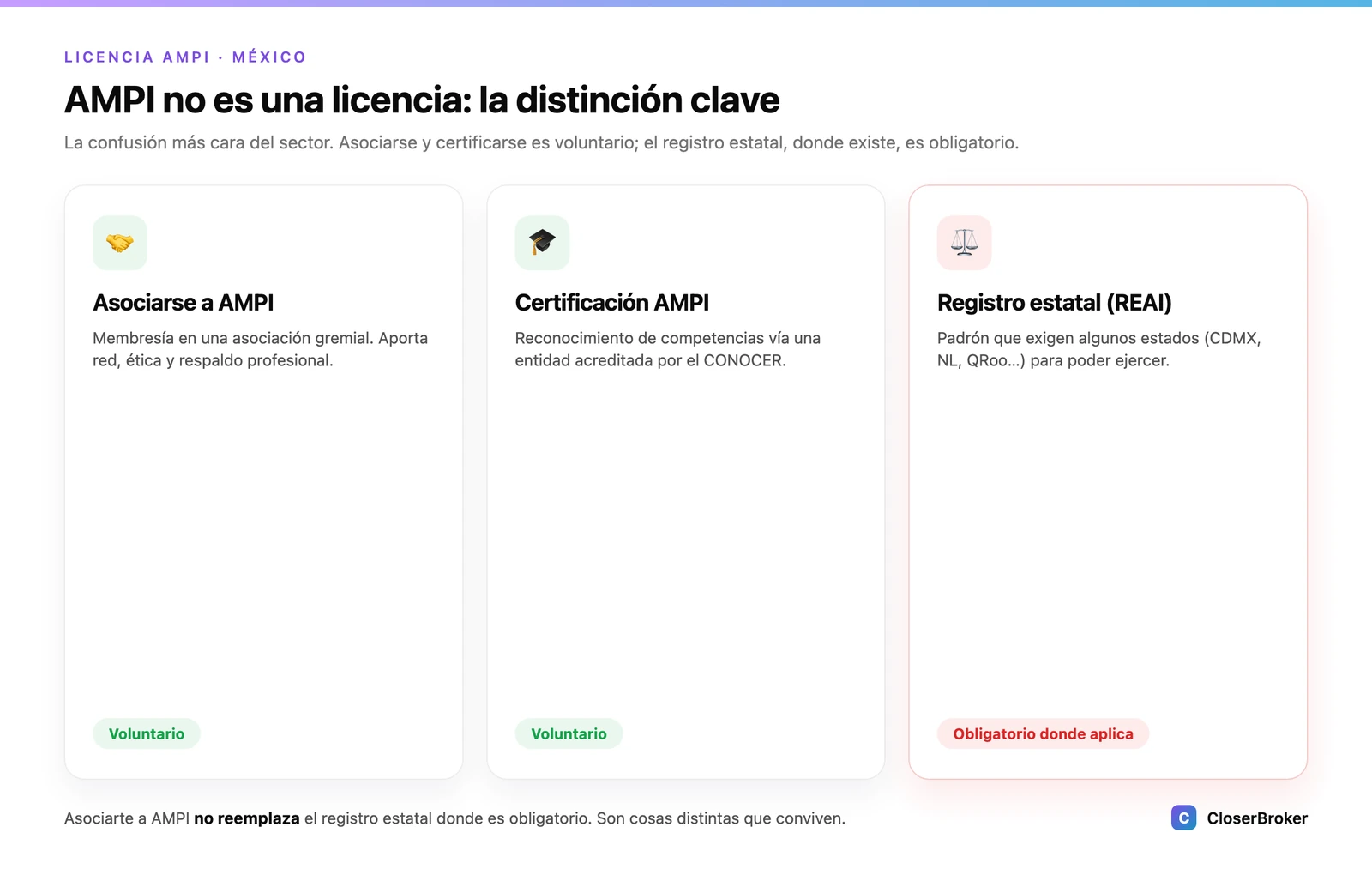Click the subtitle starting La confusión más cara
Image resolution: width=1372 pixels, height=869 pixels.
click(541, 142)
